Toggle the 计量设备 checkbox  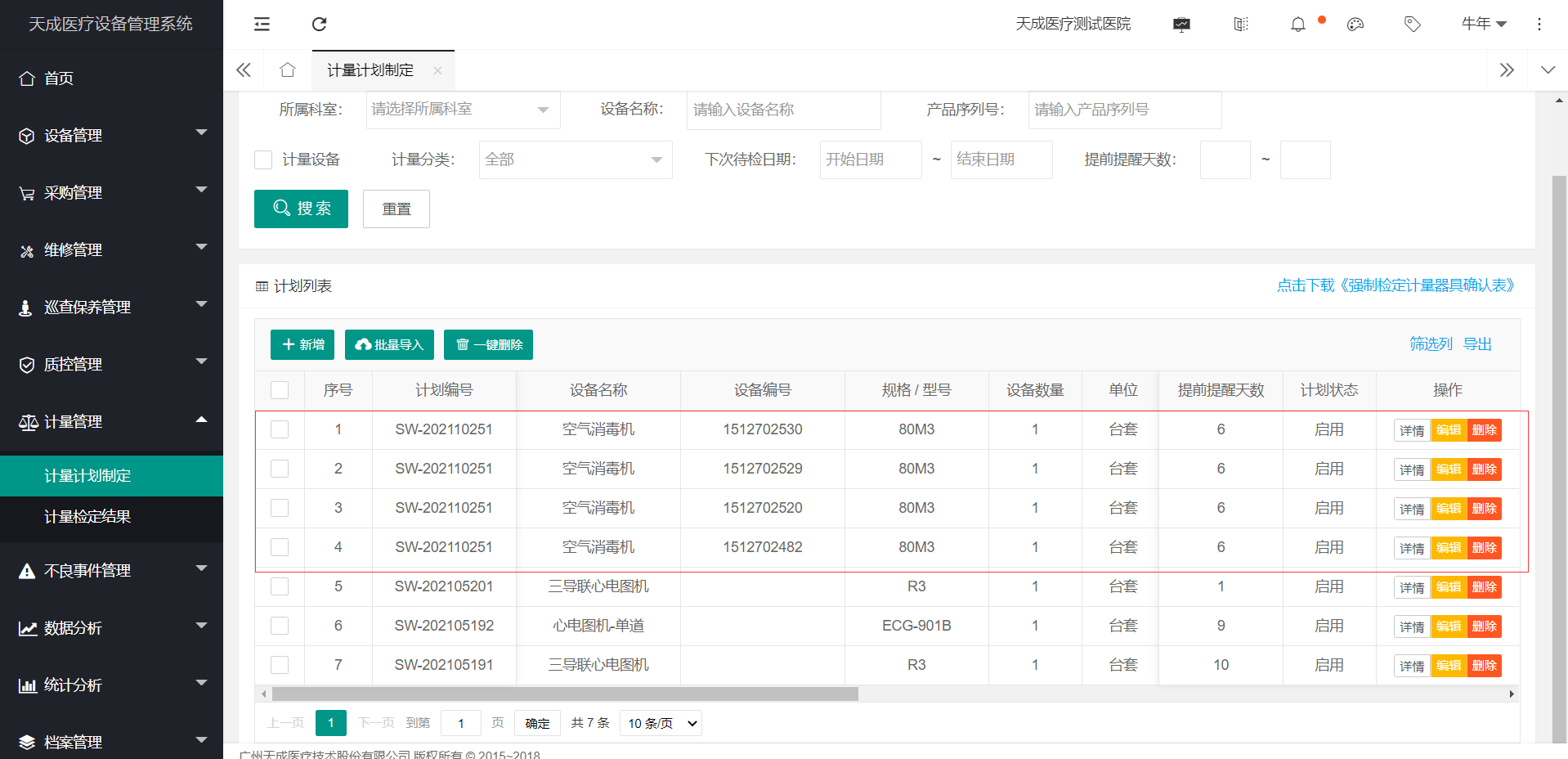click(x=263, y=159)
